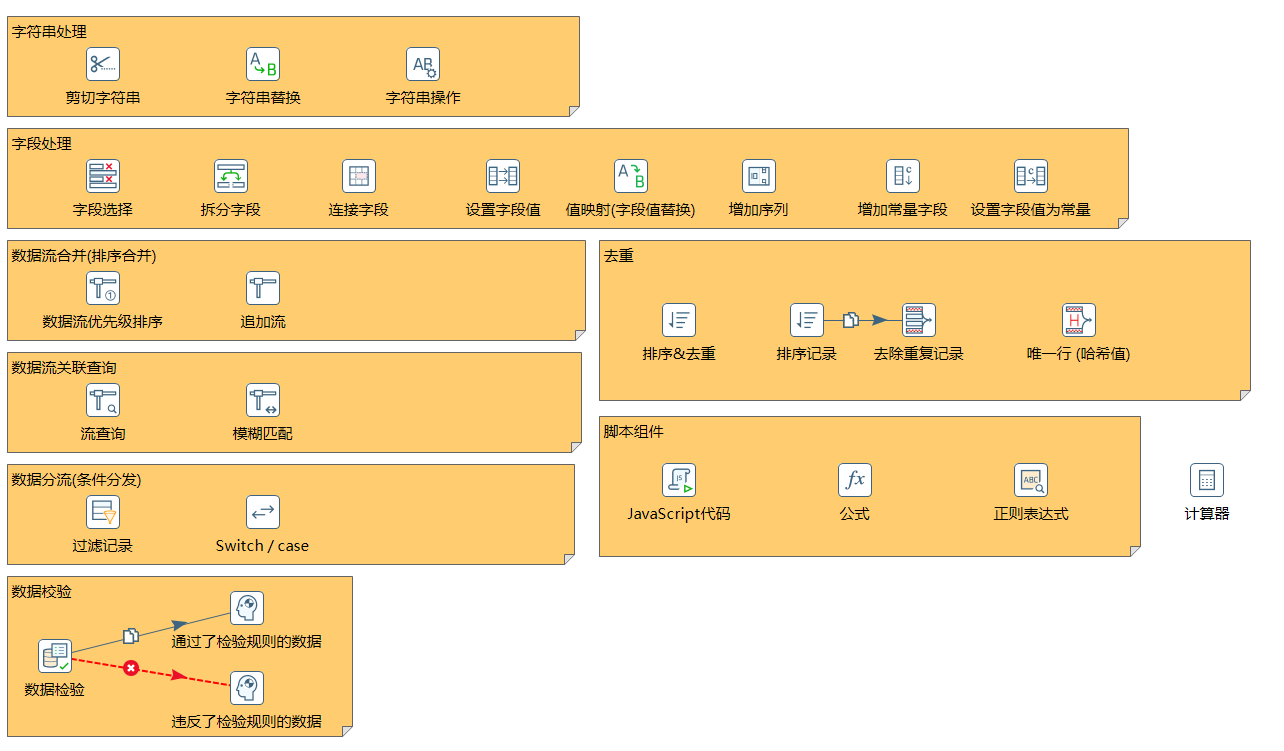
Task: Click the 排序&去重 icon
Action: (679, 320)
